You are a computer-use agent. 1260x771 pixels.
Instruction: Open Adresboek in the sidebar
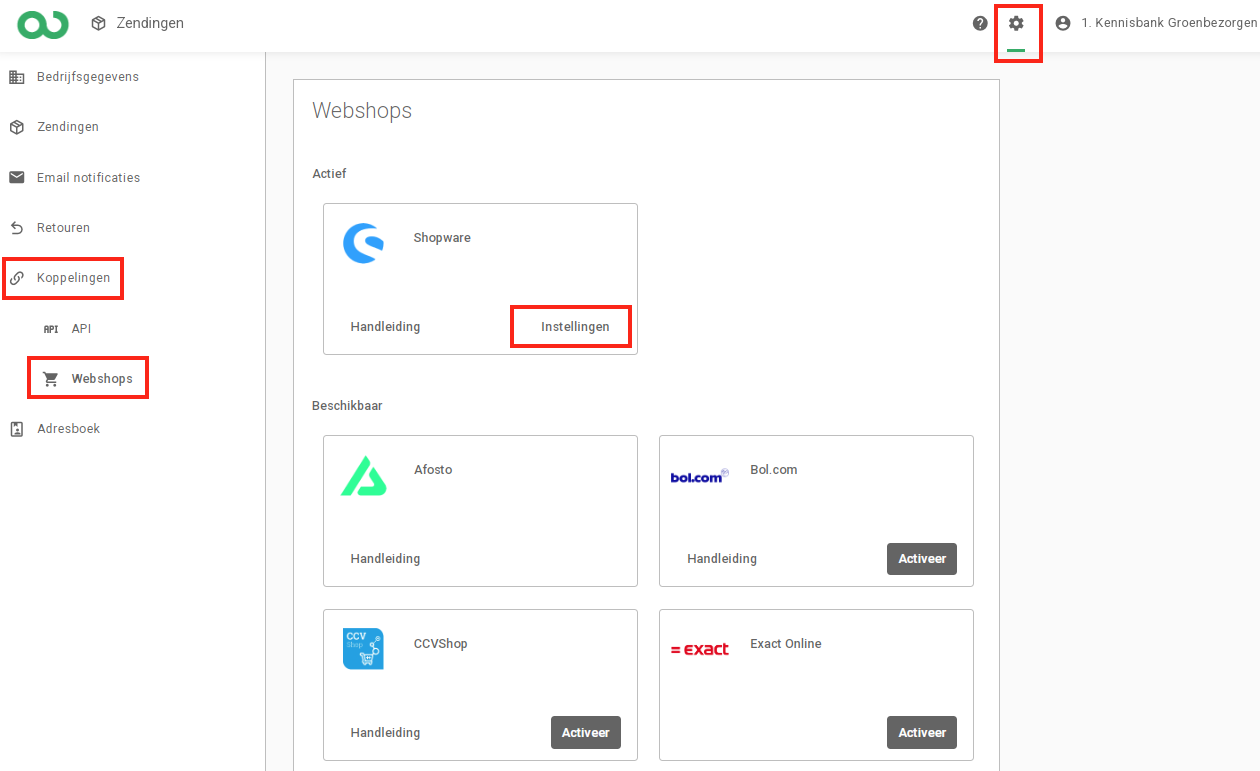coord(68,429)
